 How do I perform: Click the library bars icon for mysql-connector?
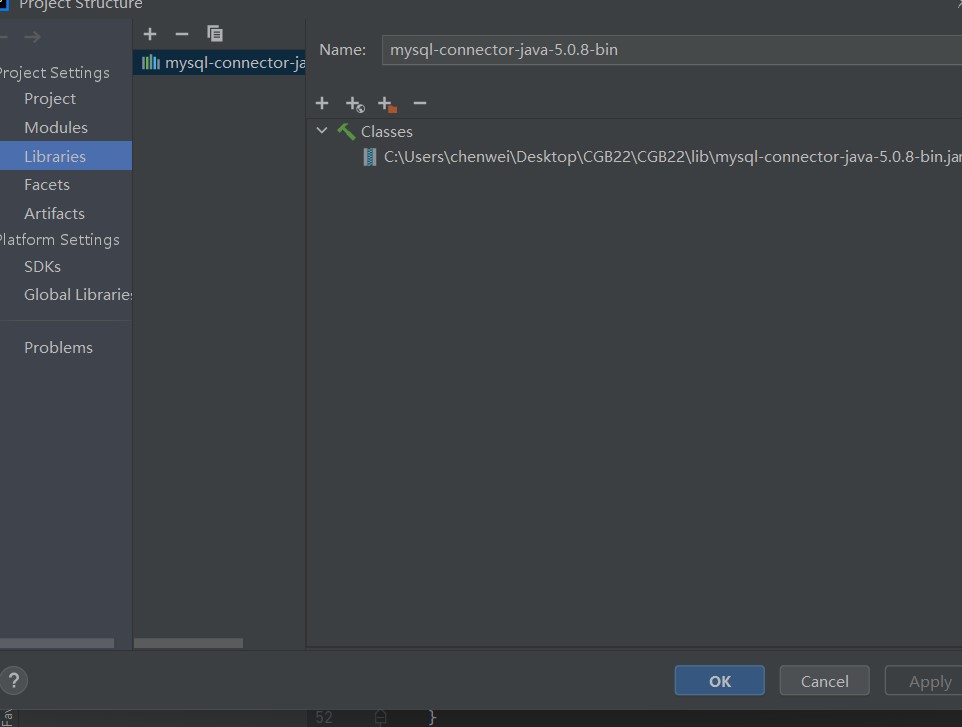coord(150,63)
